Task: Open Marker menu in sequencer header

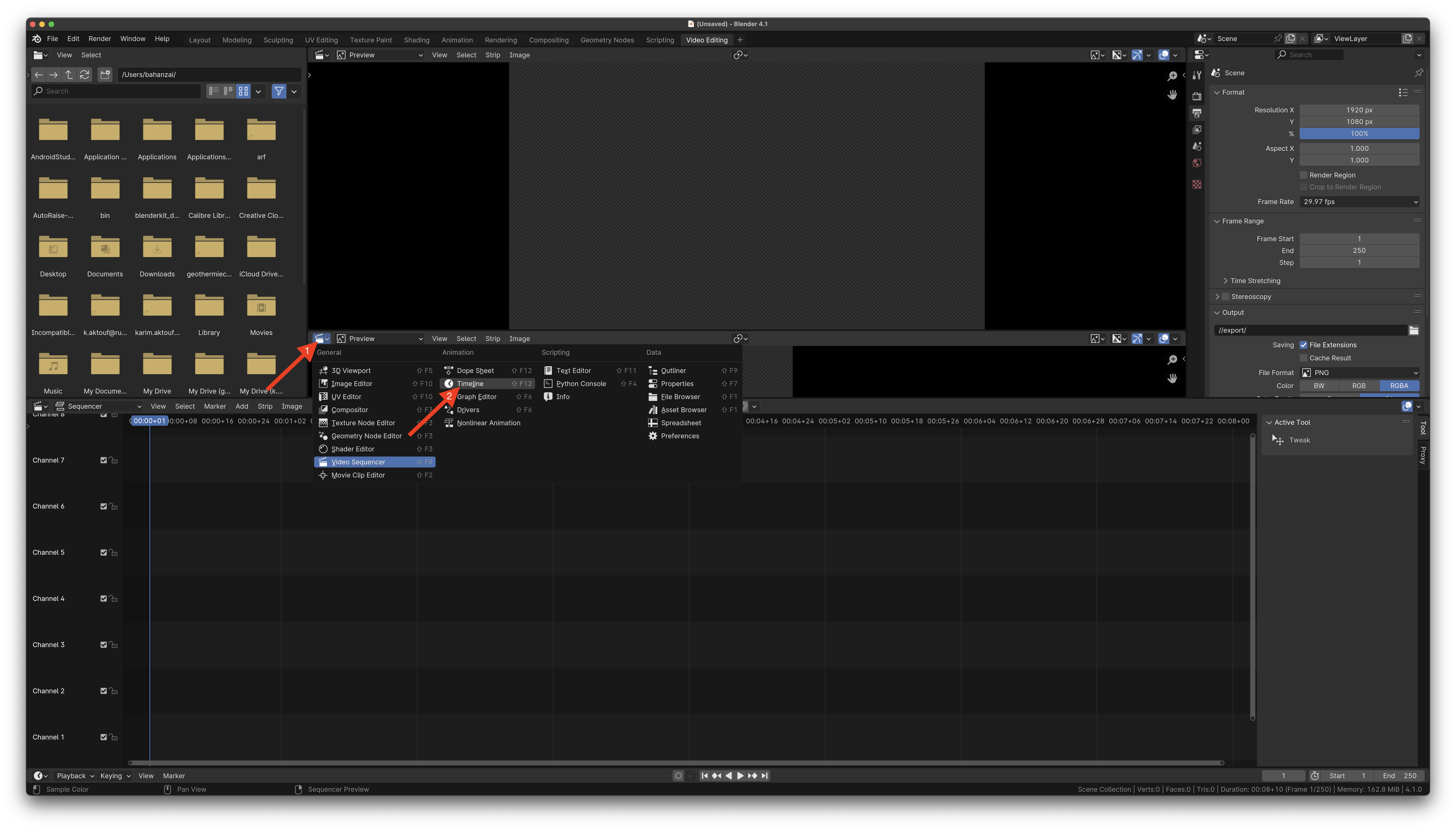Action: pyautogui.click(x=215, y=406)
